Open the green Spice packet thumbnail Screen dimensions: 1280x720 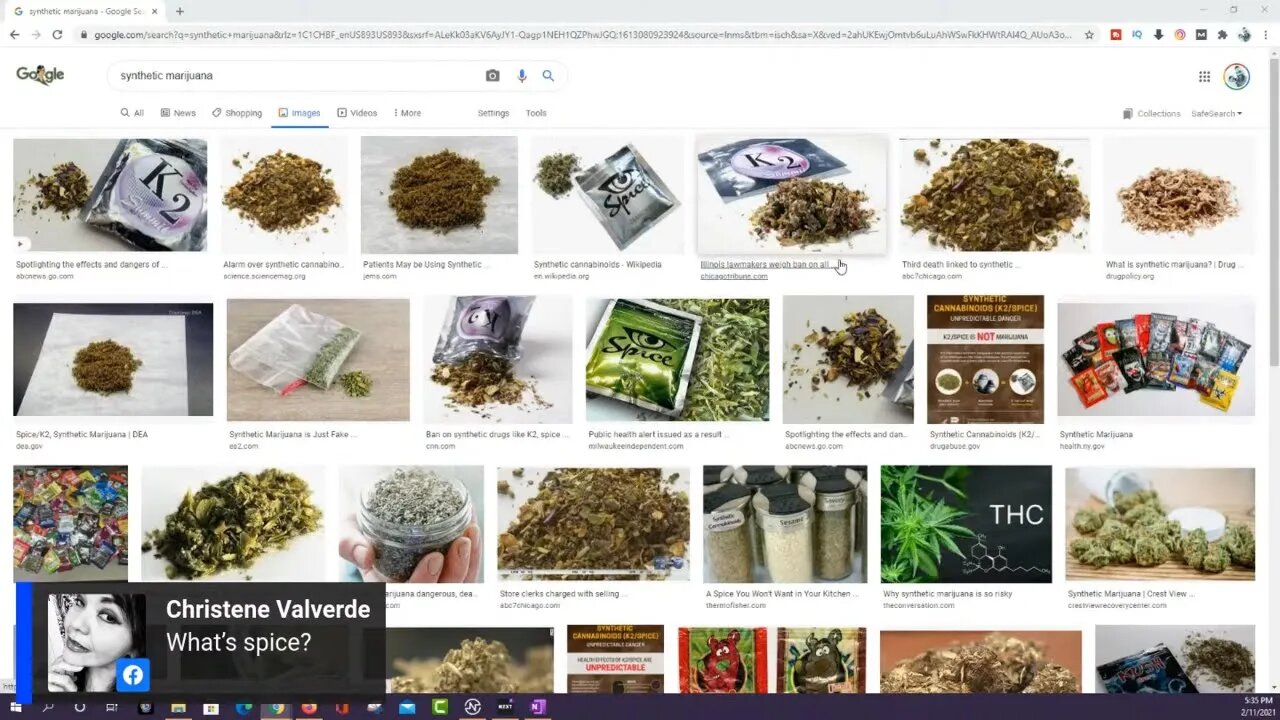click(677, 360)
